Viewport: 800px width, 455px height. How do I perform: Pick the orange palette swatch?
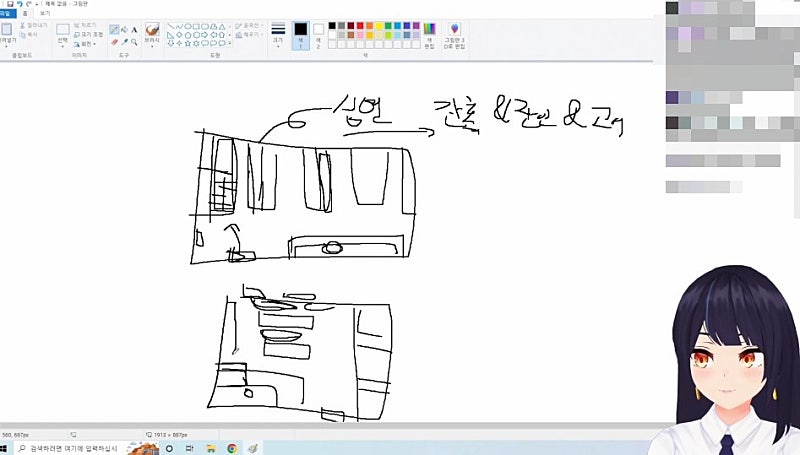369,26
